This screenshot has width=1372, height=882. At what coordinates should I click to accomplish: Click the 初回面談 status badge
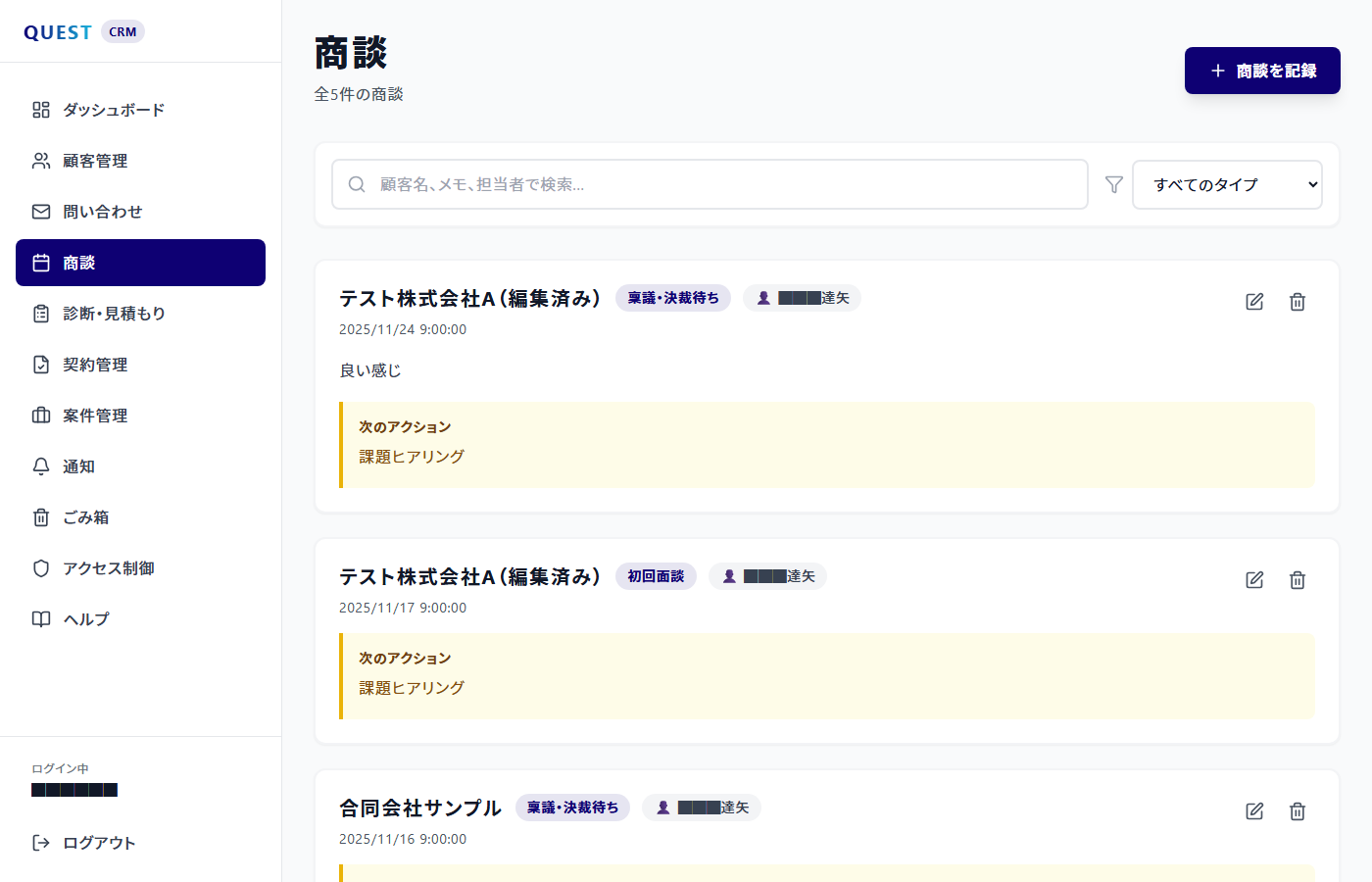pos(656,576)
